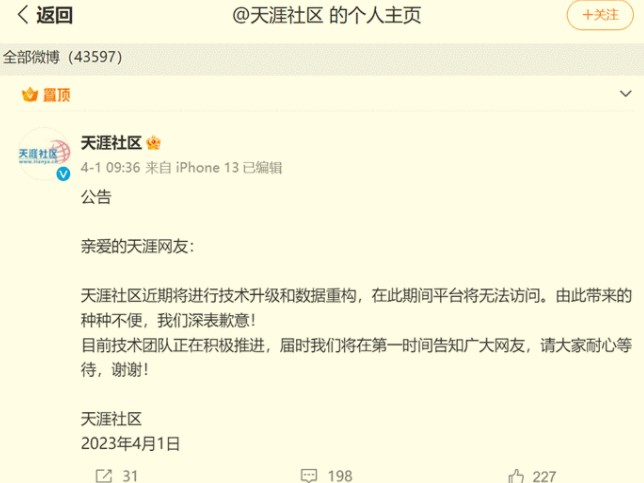Tap the 置顶 pinned crown icon
This screenshot has height=483, width=644.
coord(30,95)
